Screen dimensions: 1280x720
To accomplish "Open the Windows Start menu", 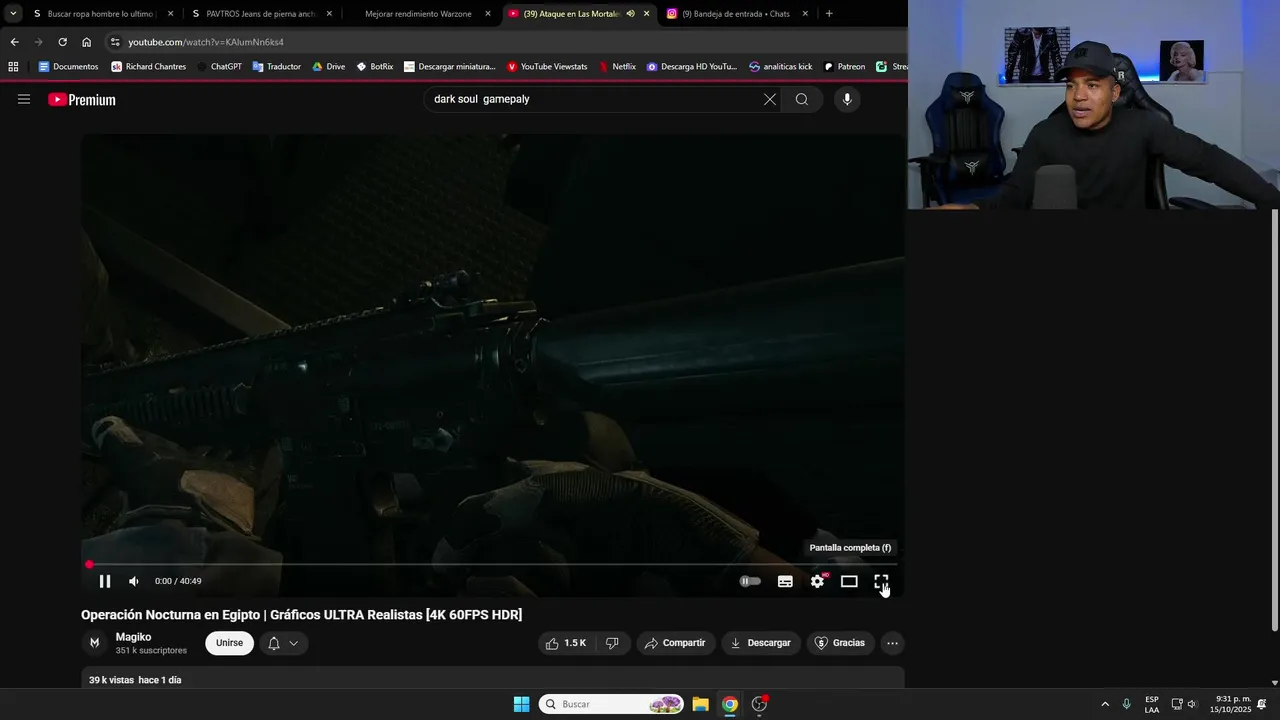I will pos(521,704).
